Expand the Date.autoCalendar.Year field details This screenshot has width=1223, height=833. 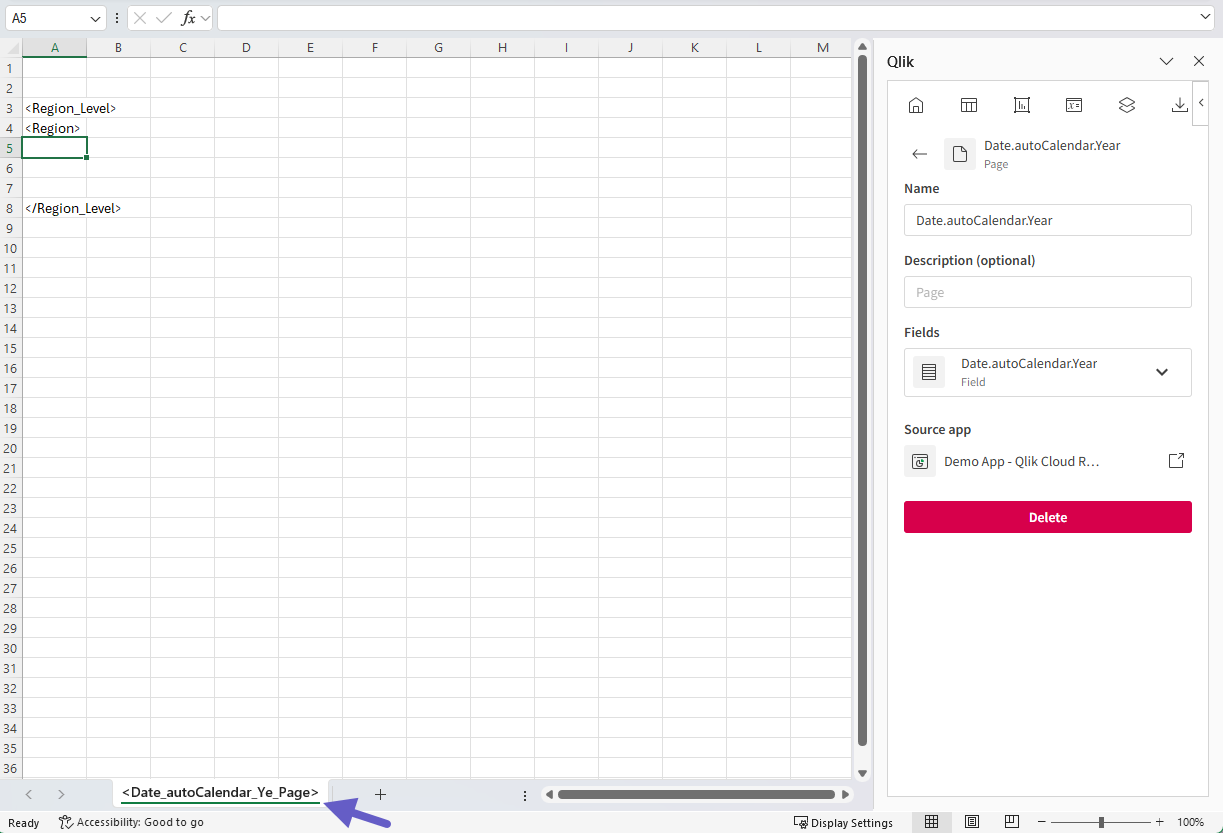click(1162, 372)
